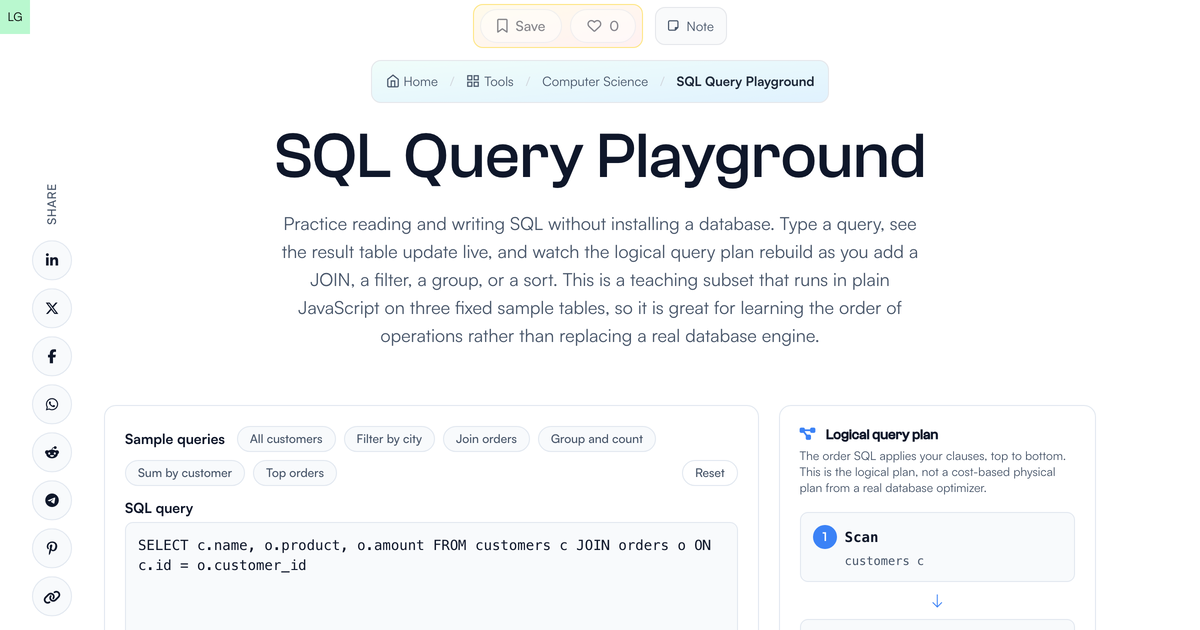
Task: Reset the SQL query
Action: pyautogui.click(x=710, y=473)
